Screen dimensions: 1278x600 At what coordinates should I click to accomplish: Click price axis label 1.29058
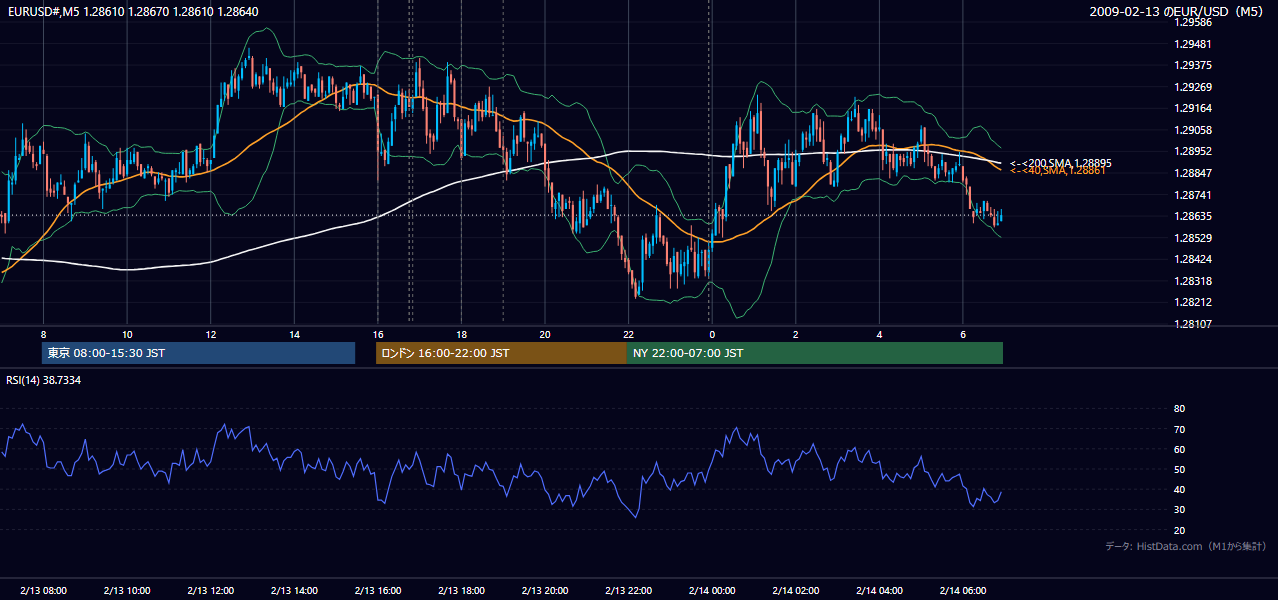pos(1192,130)
